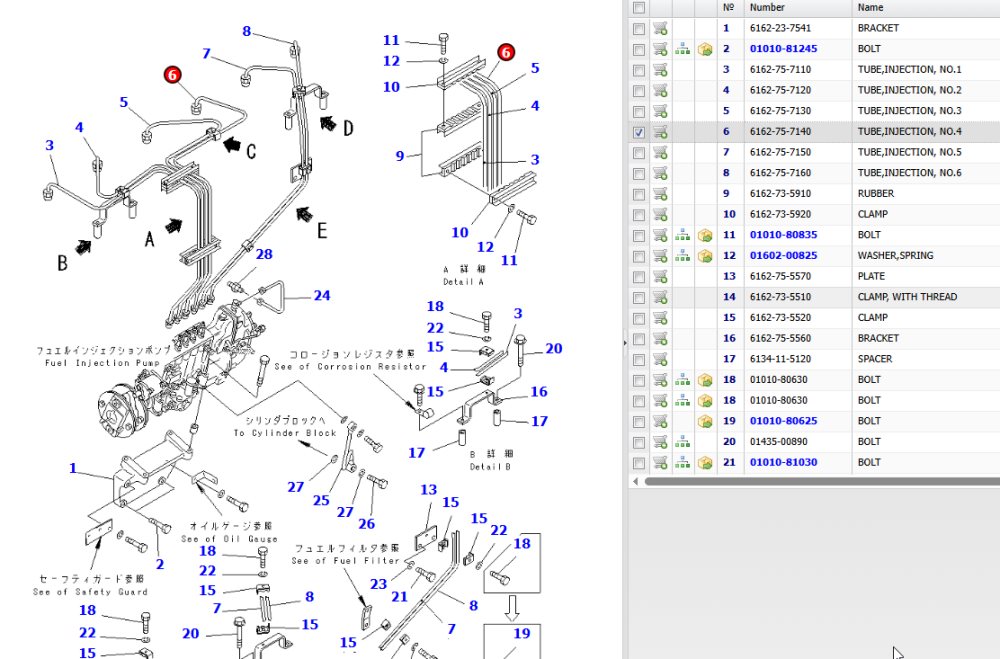Select callout 13 on the diagram
The width and height of the screenshot is (1000, 659).
(x=429, y=489)
